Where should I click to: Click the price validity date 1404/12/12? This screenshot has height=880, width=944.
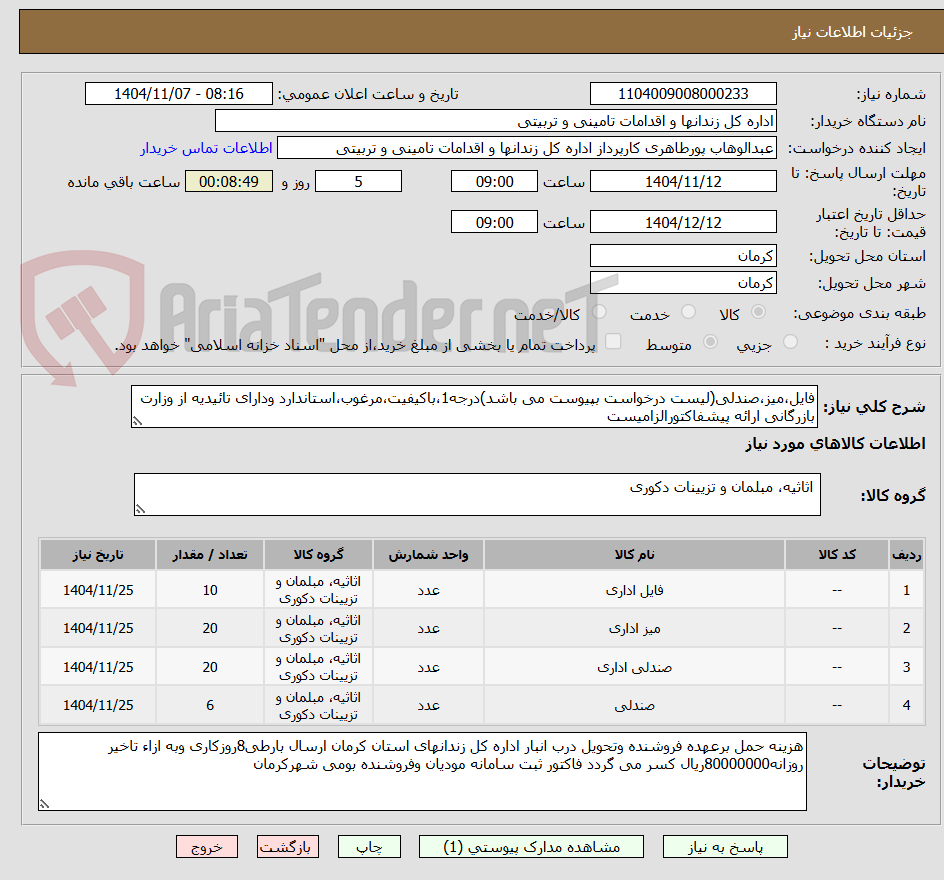click(x=683, y=222)
